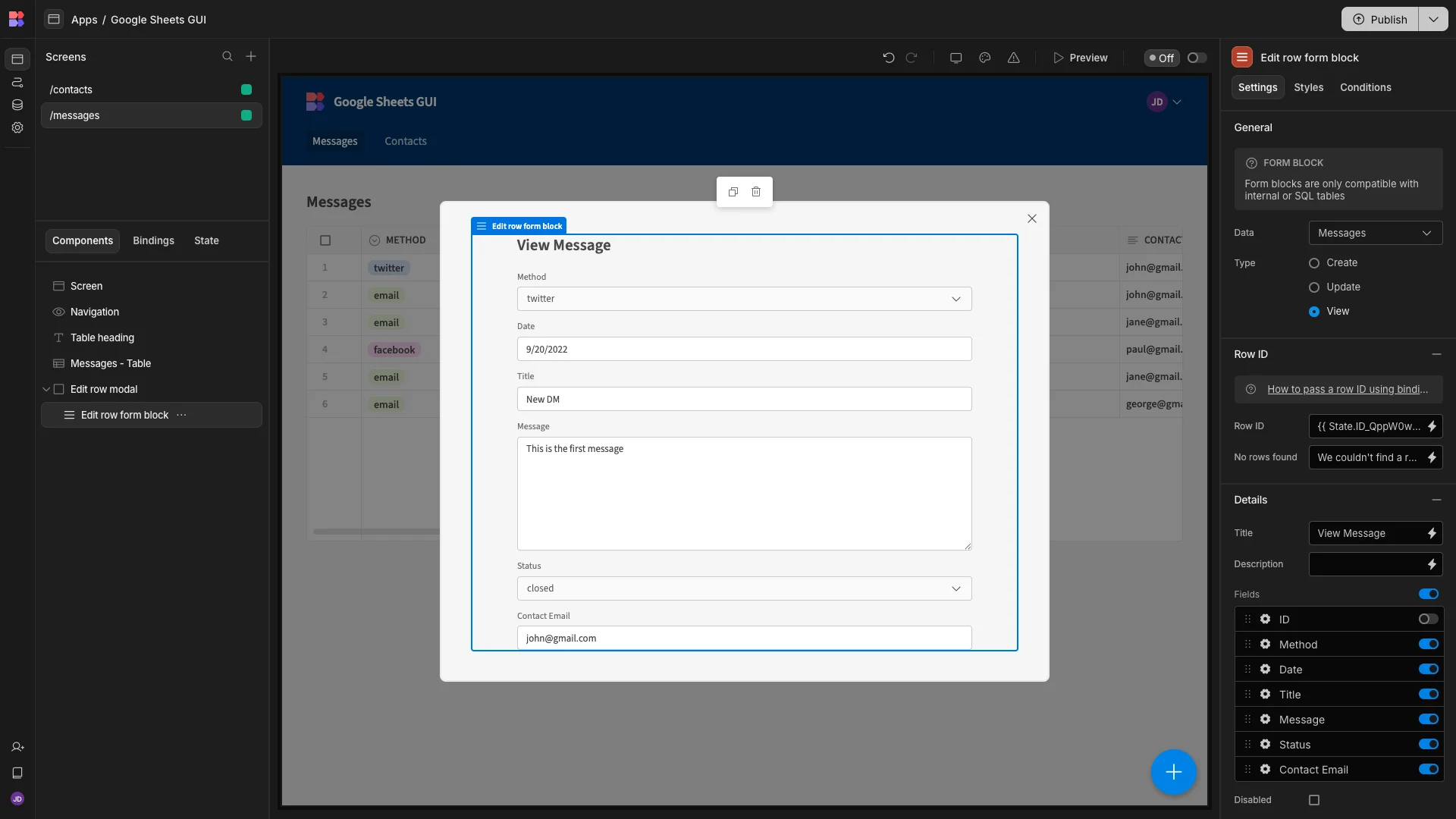Toggle the master Fields switch
This screenshot has height=819, width=1456.
[x=1429, y=594]
